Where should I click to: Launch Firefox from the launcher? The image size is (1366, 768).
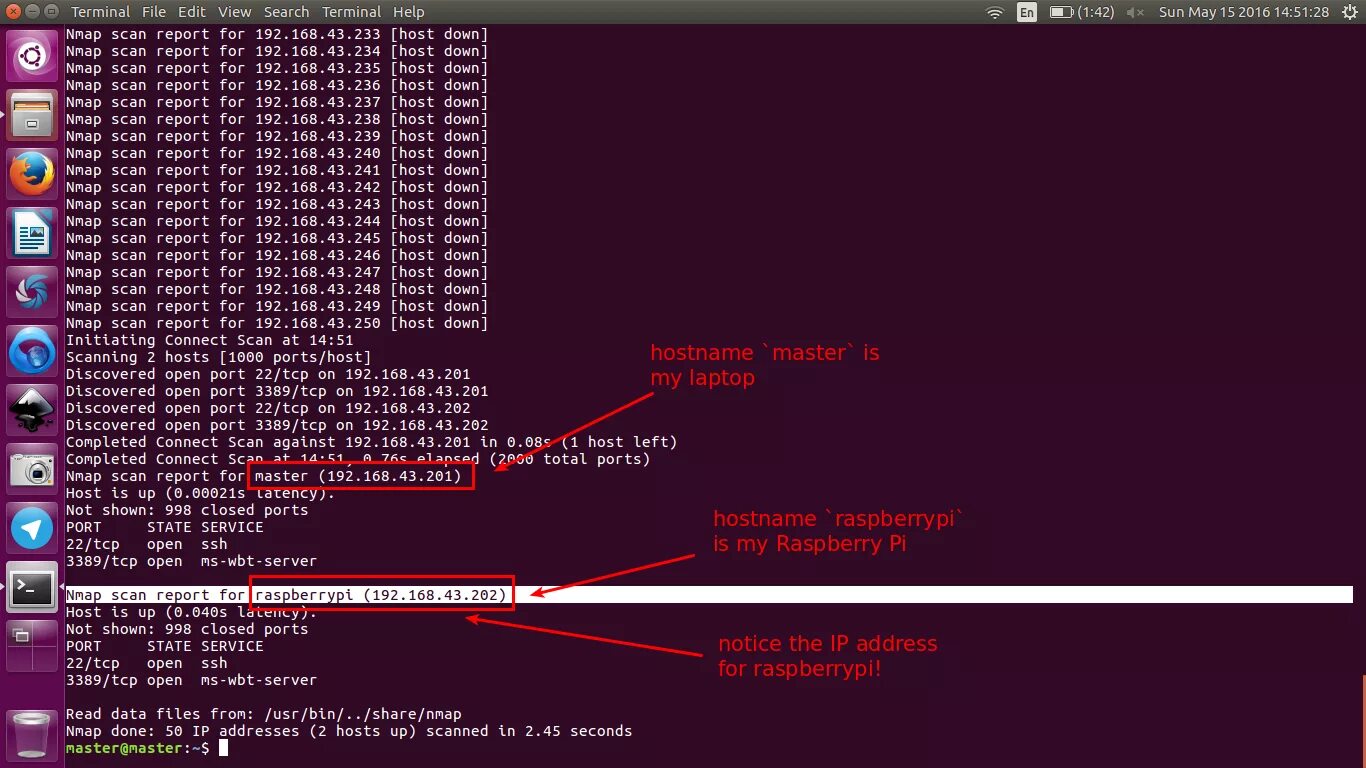coord(32,174)
